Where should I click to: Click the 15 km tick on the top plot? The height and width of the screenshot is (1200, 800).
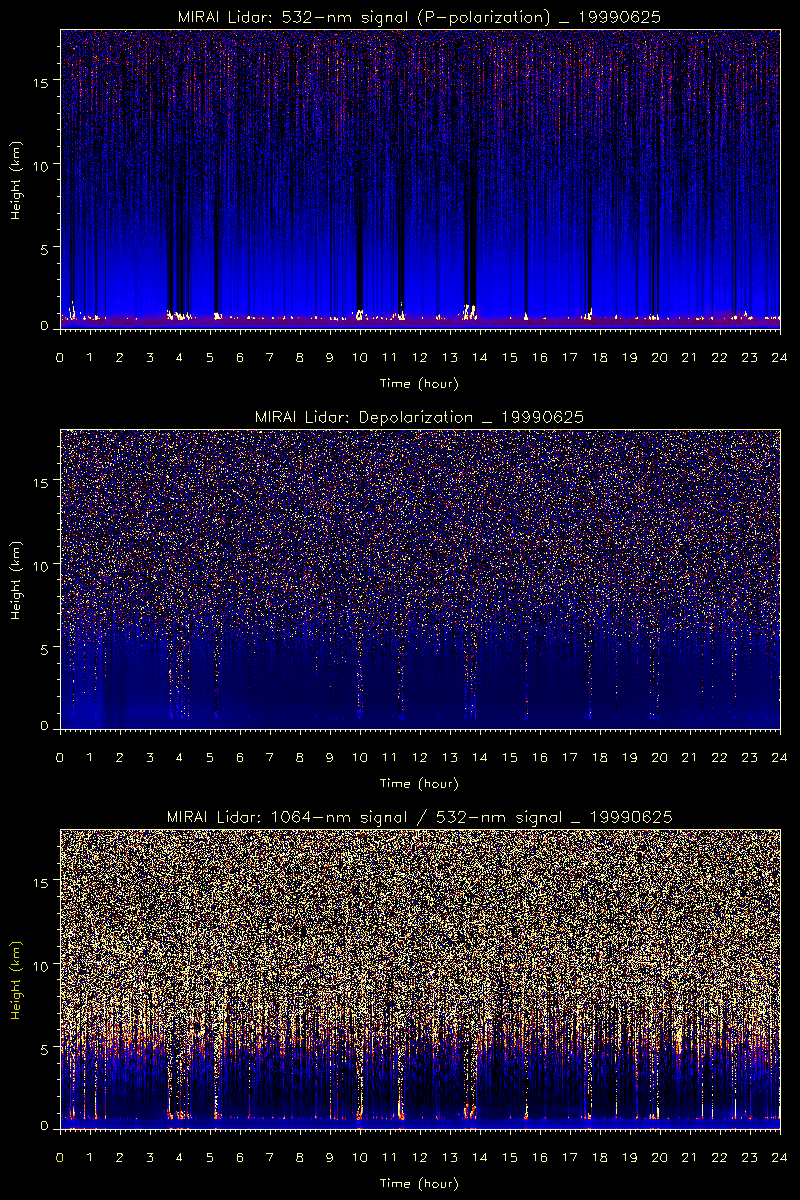point(46,79)
